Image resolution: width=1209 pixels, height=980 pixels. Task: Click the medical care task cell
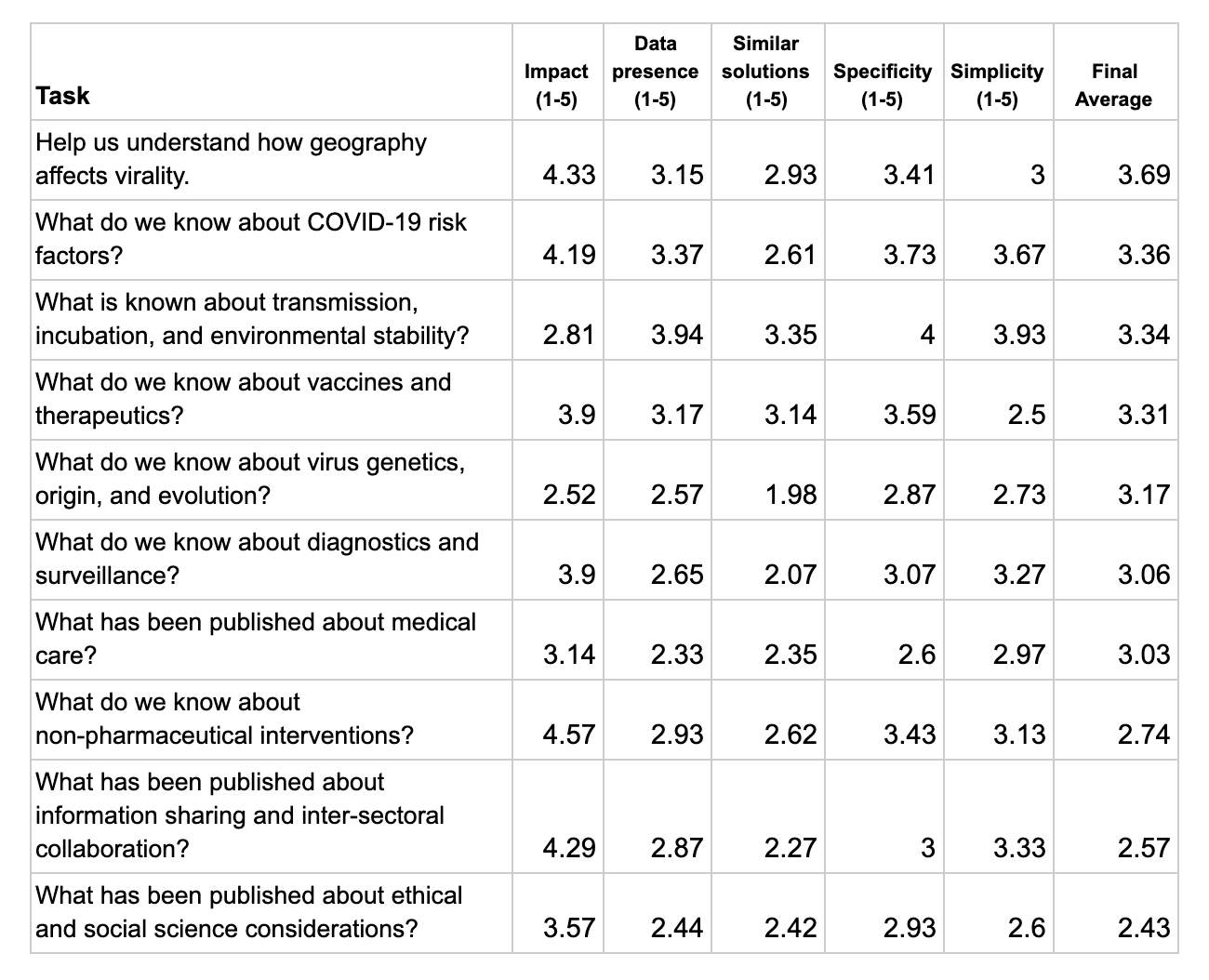(271, 640)
